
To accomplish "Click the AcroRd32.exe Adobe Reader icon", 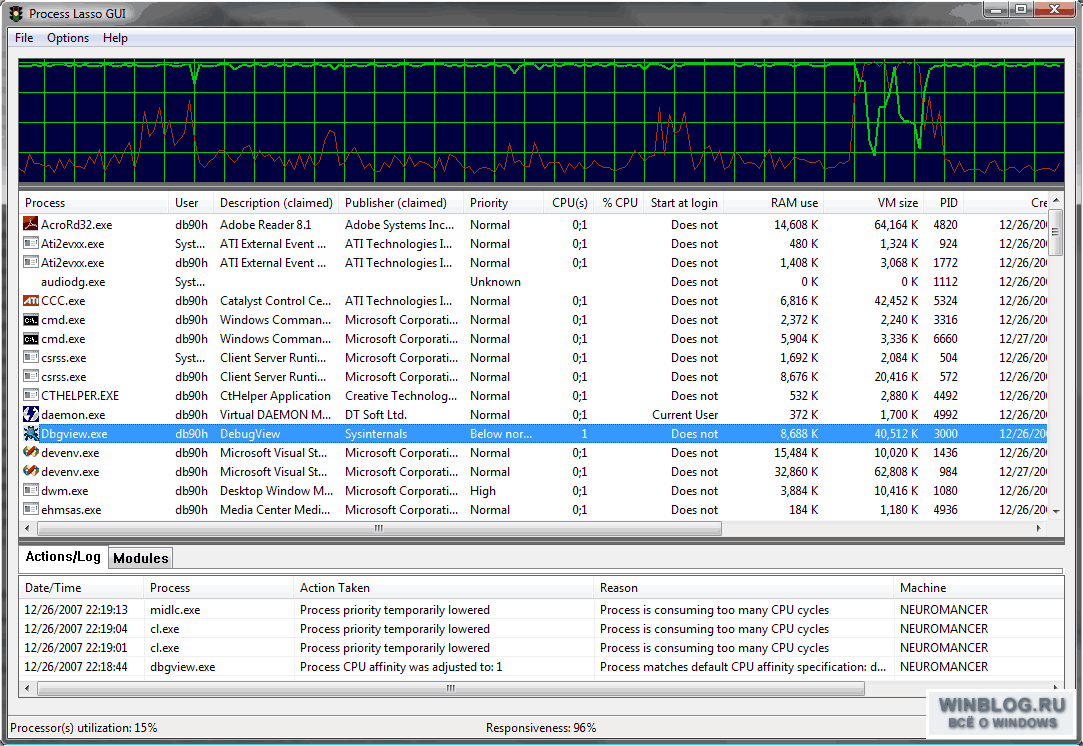I will [x=30, y=224].
